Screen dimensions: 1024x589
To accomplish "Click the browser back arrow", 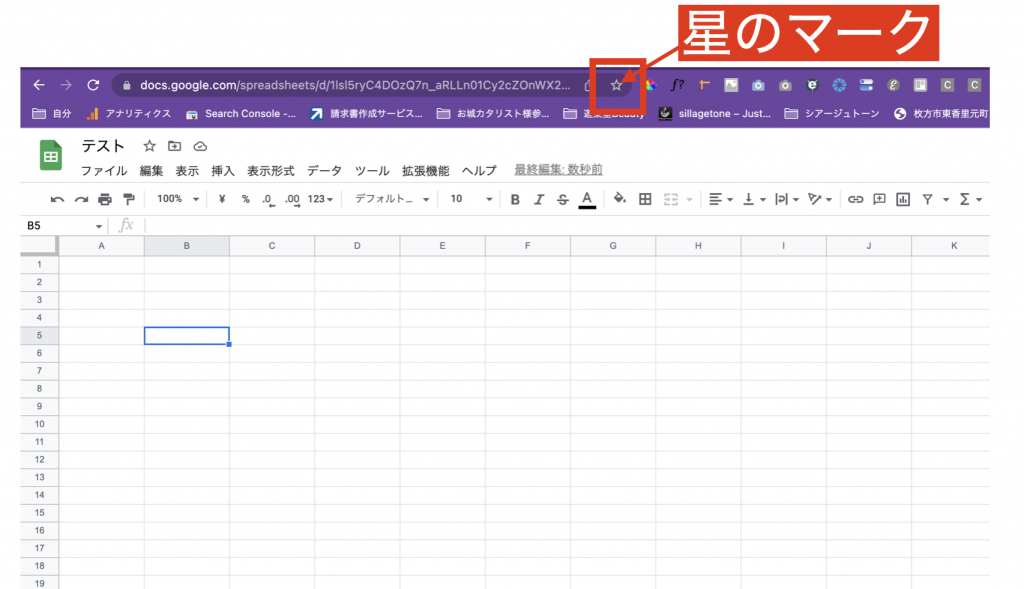I will 39,85.
